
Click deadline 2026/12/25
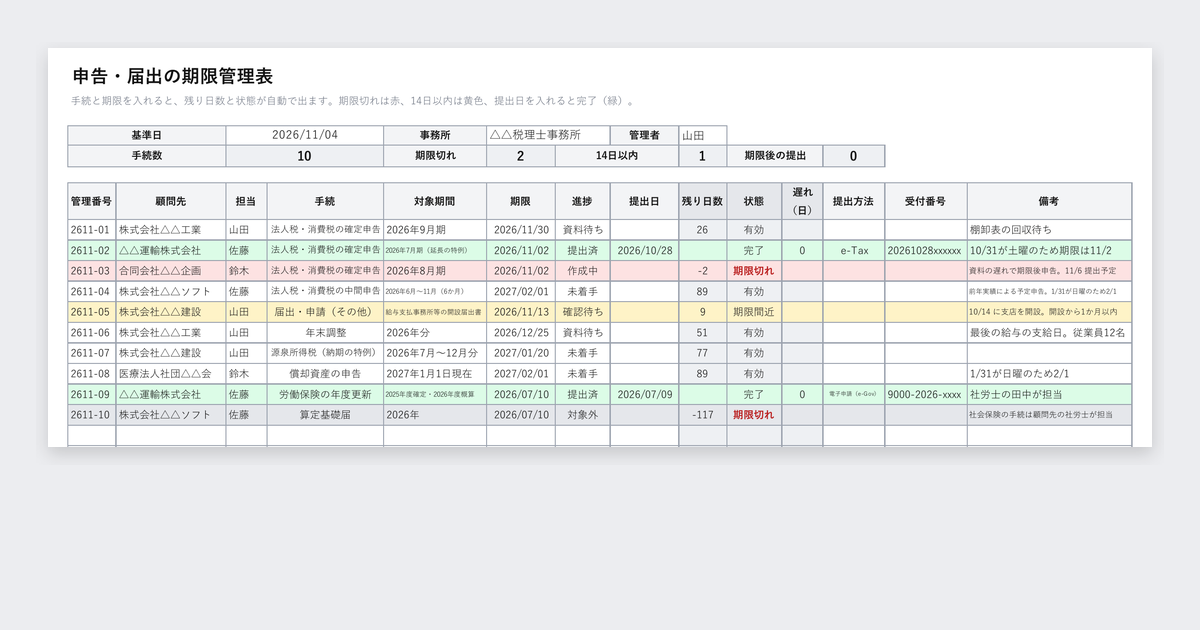tap(521, 333)
